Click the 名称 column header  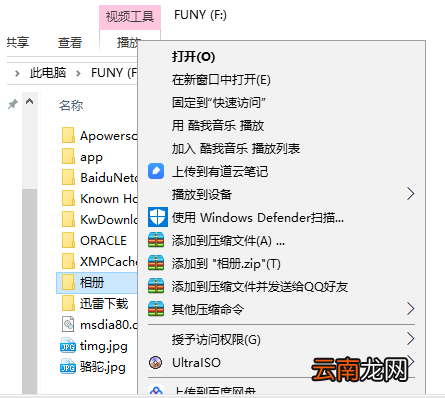pos(71,105)
